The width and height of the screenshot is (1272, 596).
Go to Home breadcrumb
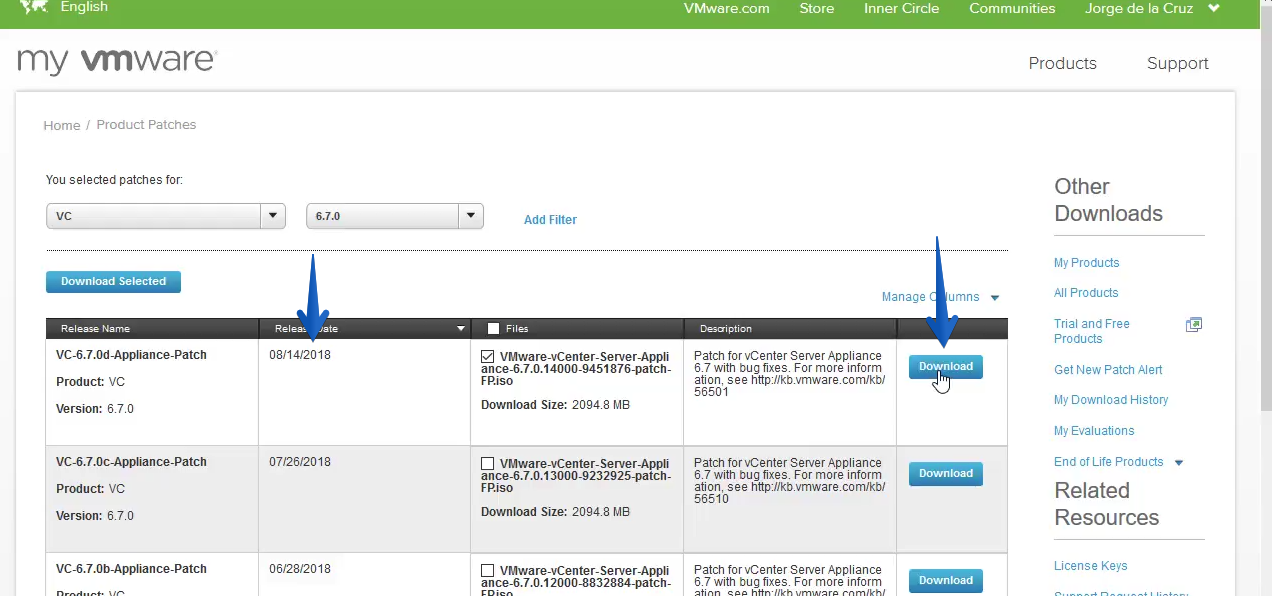tap(61, 125)
